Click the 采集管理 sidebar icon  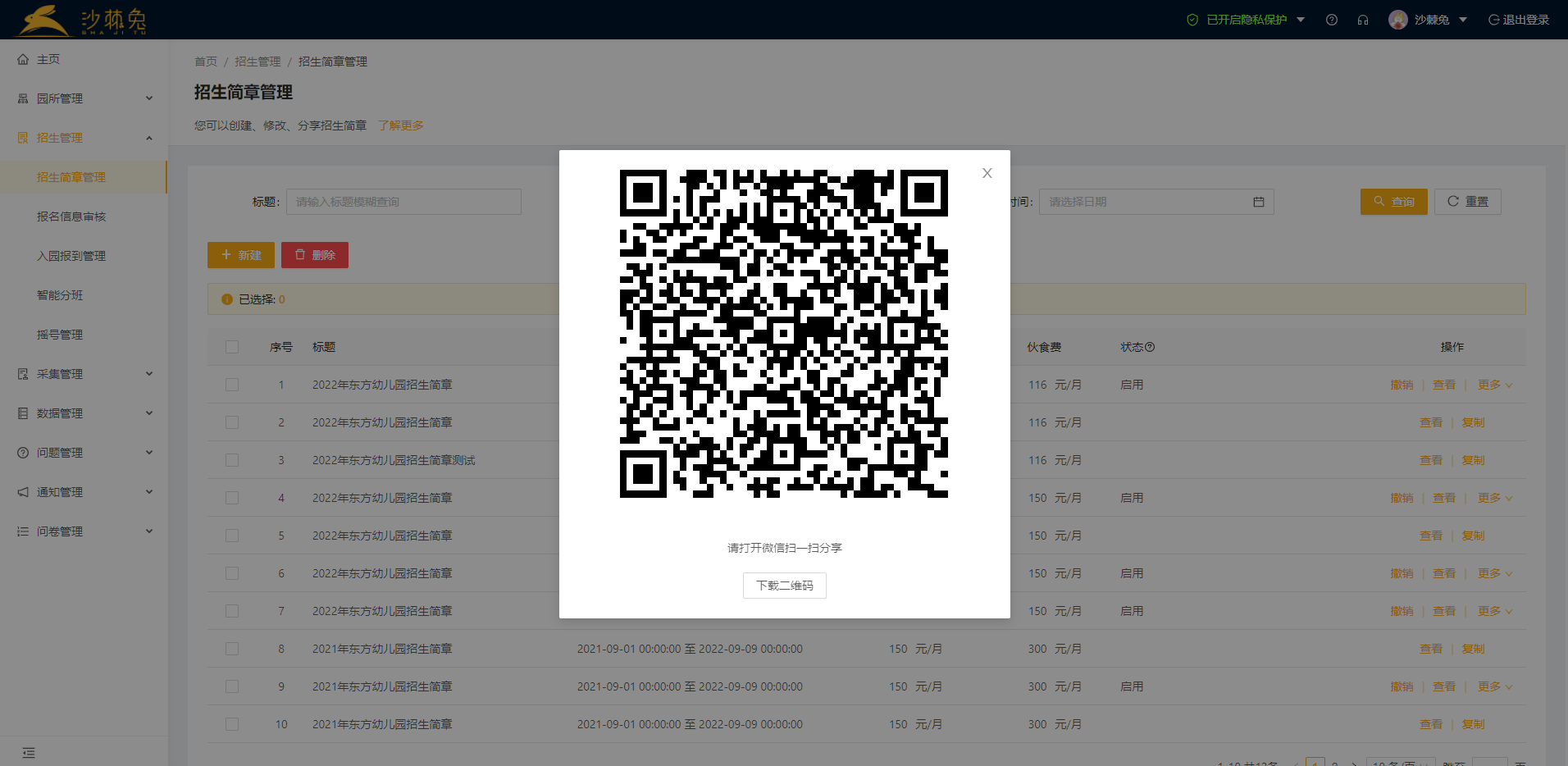click(23, 374)
